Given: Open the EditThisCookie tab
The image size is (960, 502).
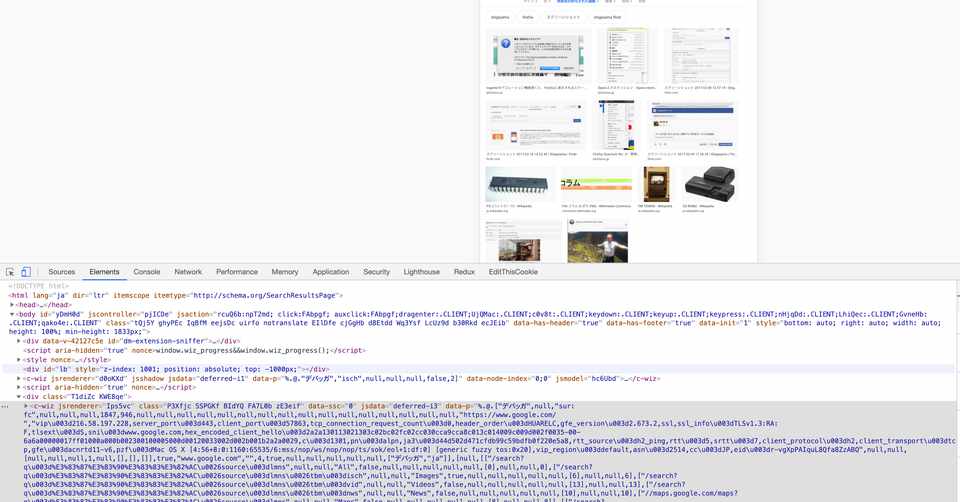Looking at the screenshot, I should pyautogui.click(x=513, y=272).
